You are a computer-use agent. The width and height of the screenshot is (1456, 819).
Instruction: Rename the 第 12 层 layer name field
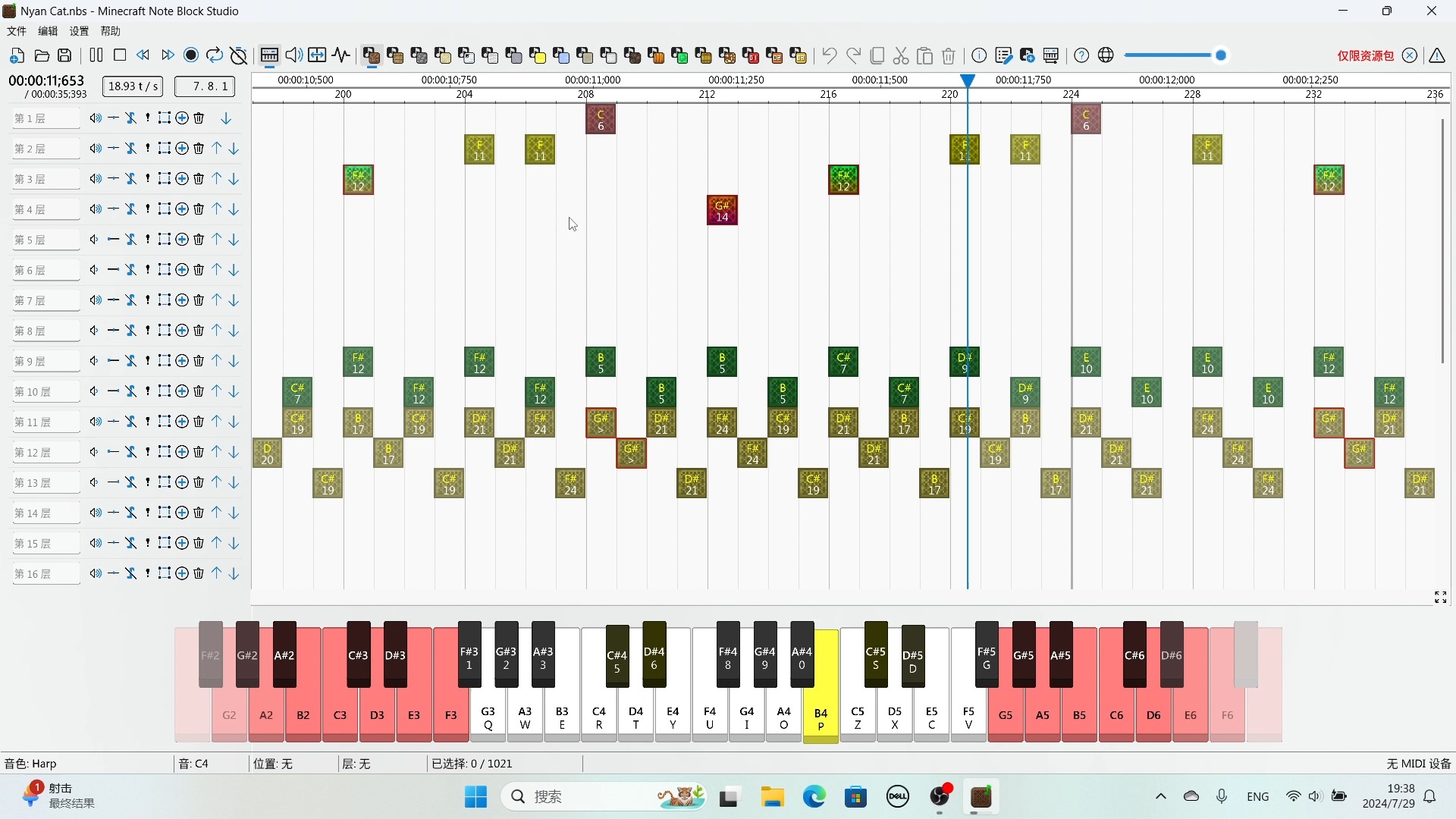tap(45, 453)
